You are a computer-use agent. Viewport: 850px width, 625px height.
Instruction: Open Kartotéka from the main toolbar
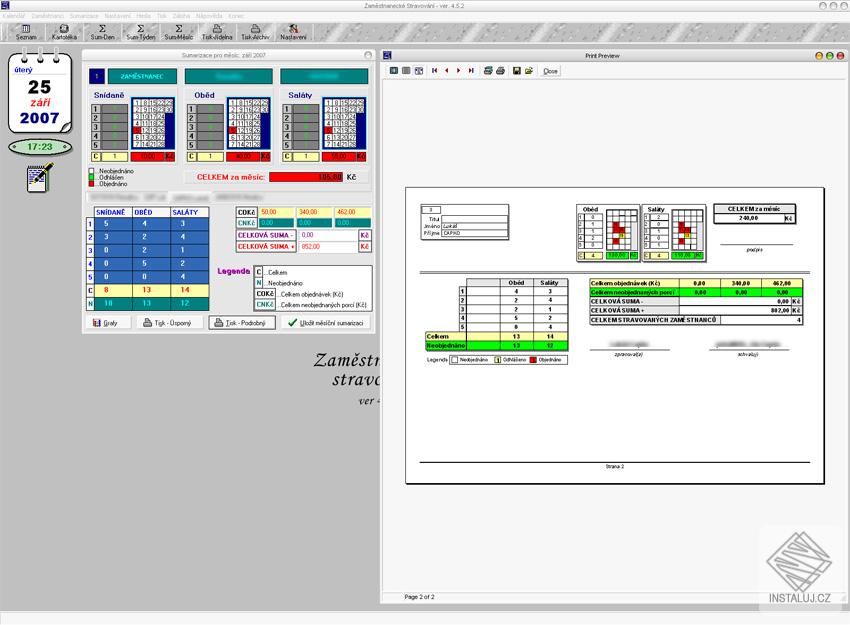click(64, 33)
